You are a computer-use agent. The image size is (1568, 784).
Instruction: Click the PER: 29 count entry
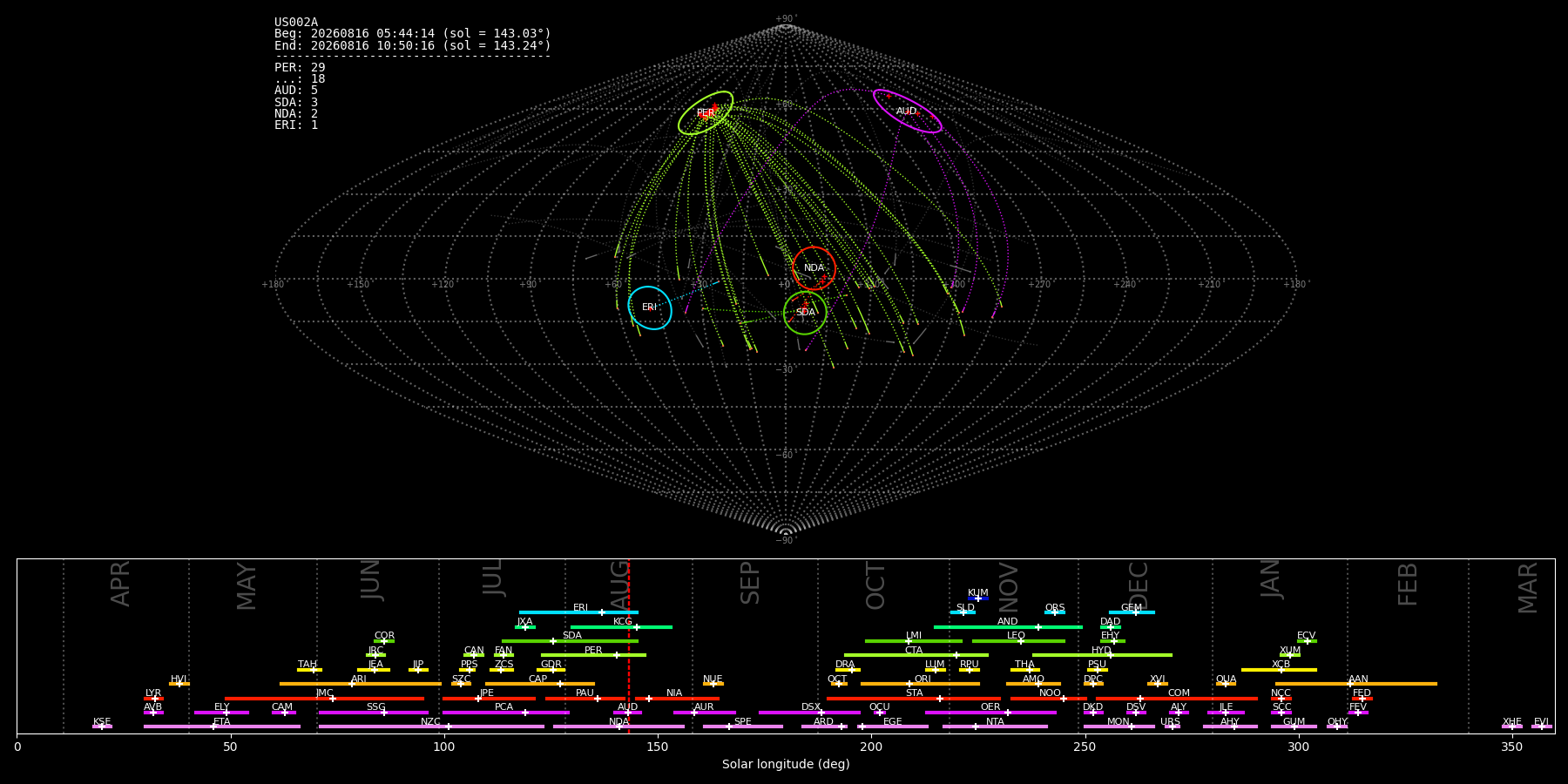click(x=300, y=68)
